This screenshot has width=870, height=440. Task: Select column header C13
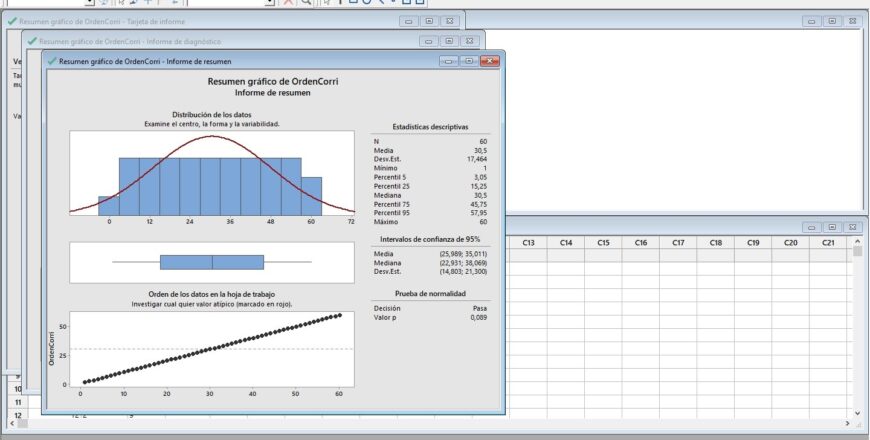tap(528, 242)
